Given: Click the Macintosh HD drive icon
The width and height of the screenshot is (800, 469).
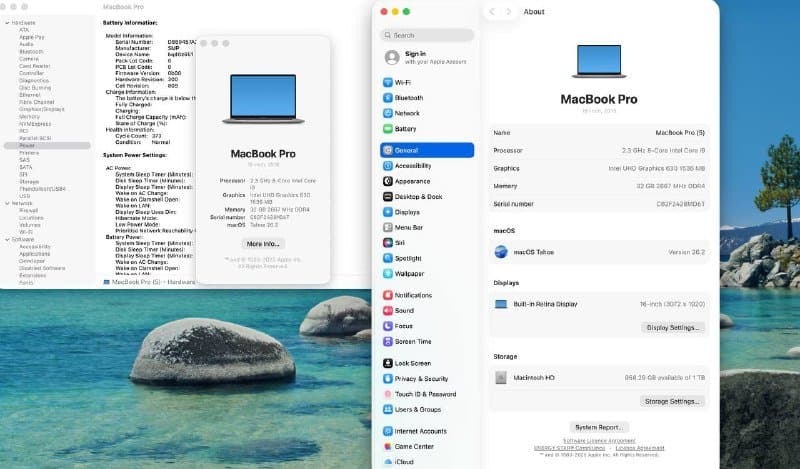Looking at the screenshot, I should pyautogui.click(x=501, y=378).
